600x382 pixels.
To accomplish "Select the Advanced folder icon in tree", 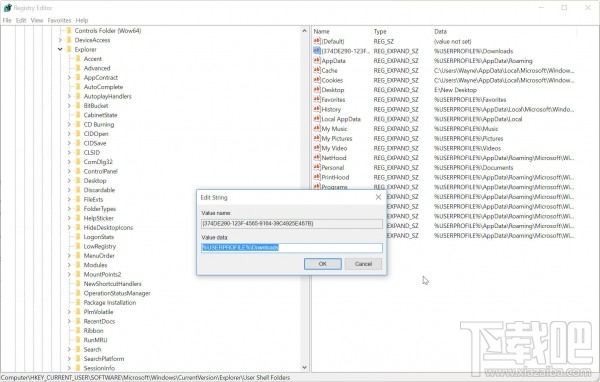I will (x=78, y=68).
